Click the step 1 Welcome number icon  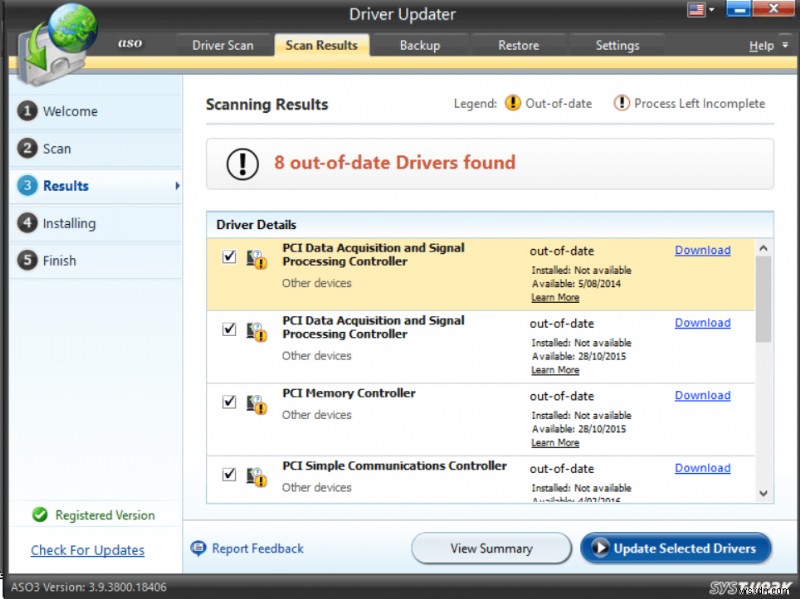[28, 111]
